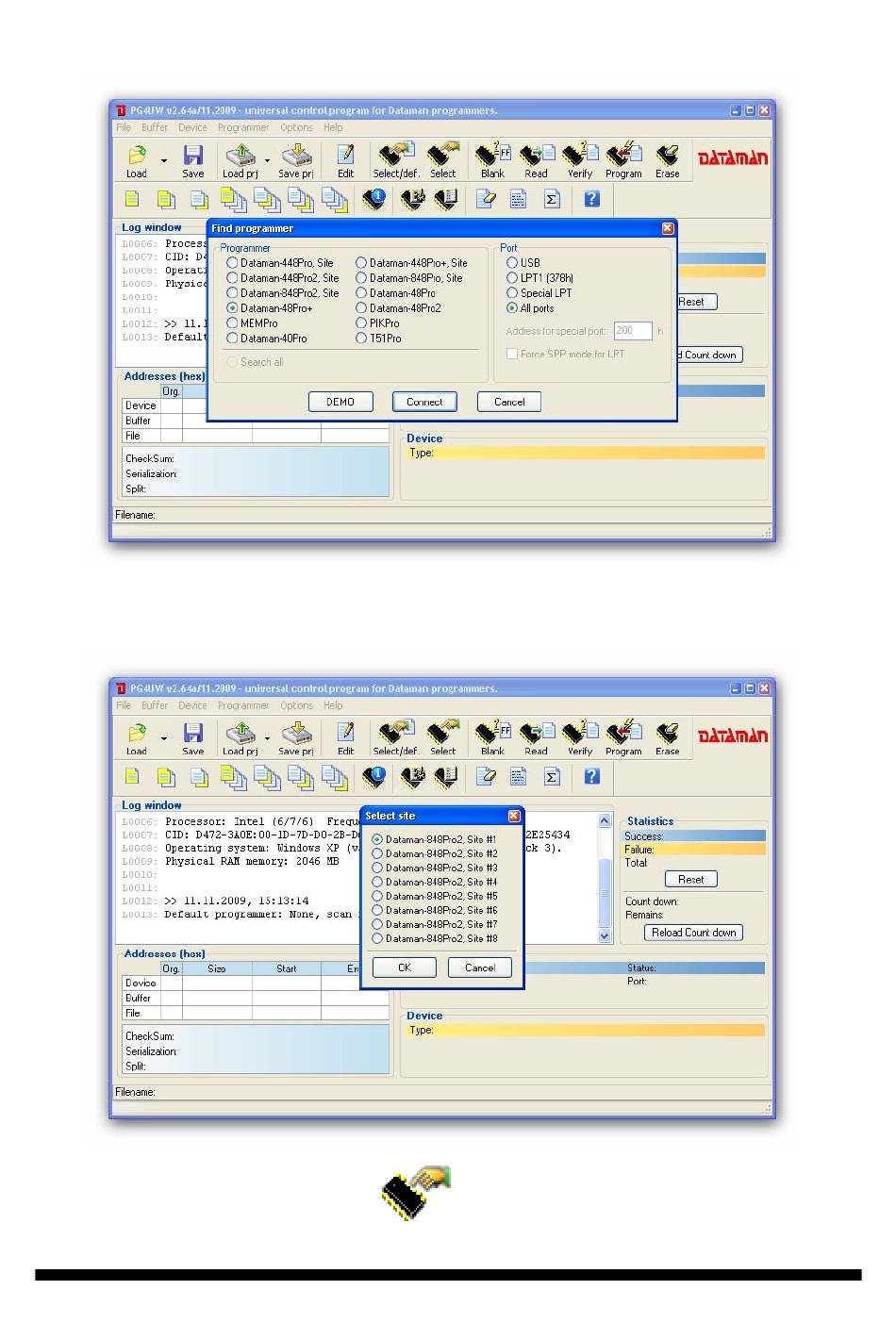The width and height of the screenshot is (896, 1323).
Task: Open the Buffer menu in the upper screenshot
Action: point(155,127)
